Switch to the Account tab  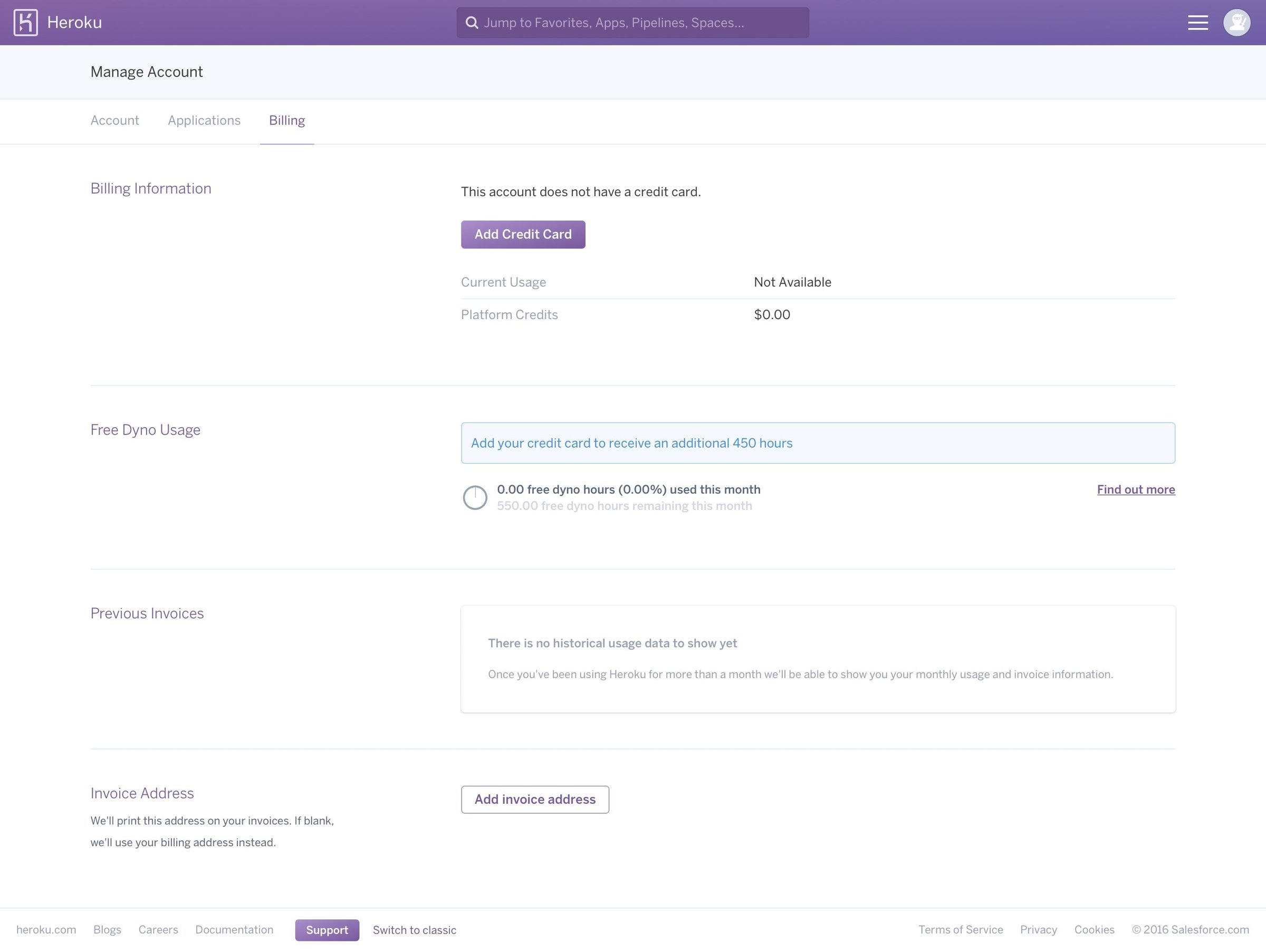point(114,120)
